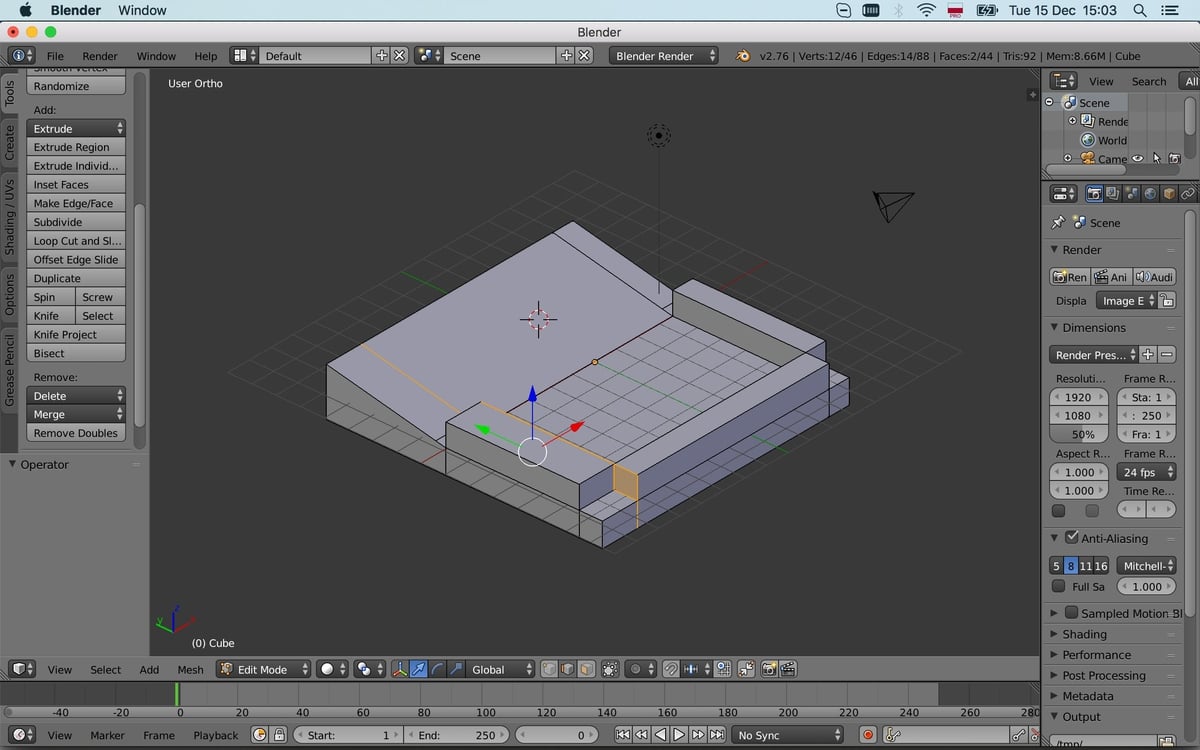Click the OpenGL render image camera icon
Image resolution: width=1200 pixels, height=750 pixels.
(x=770, y=669)
